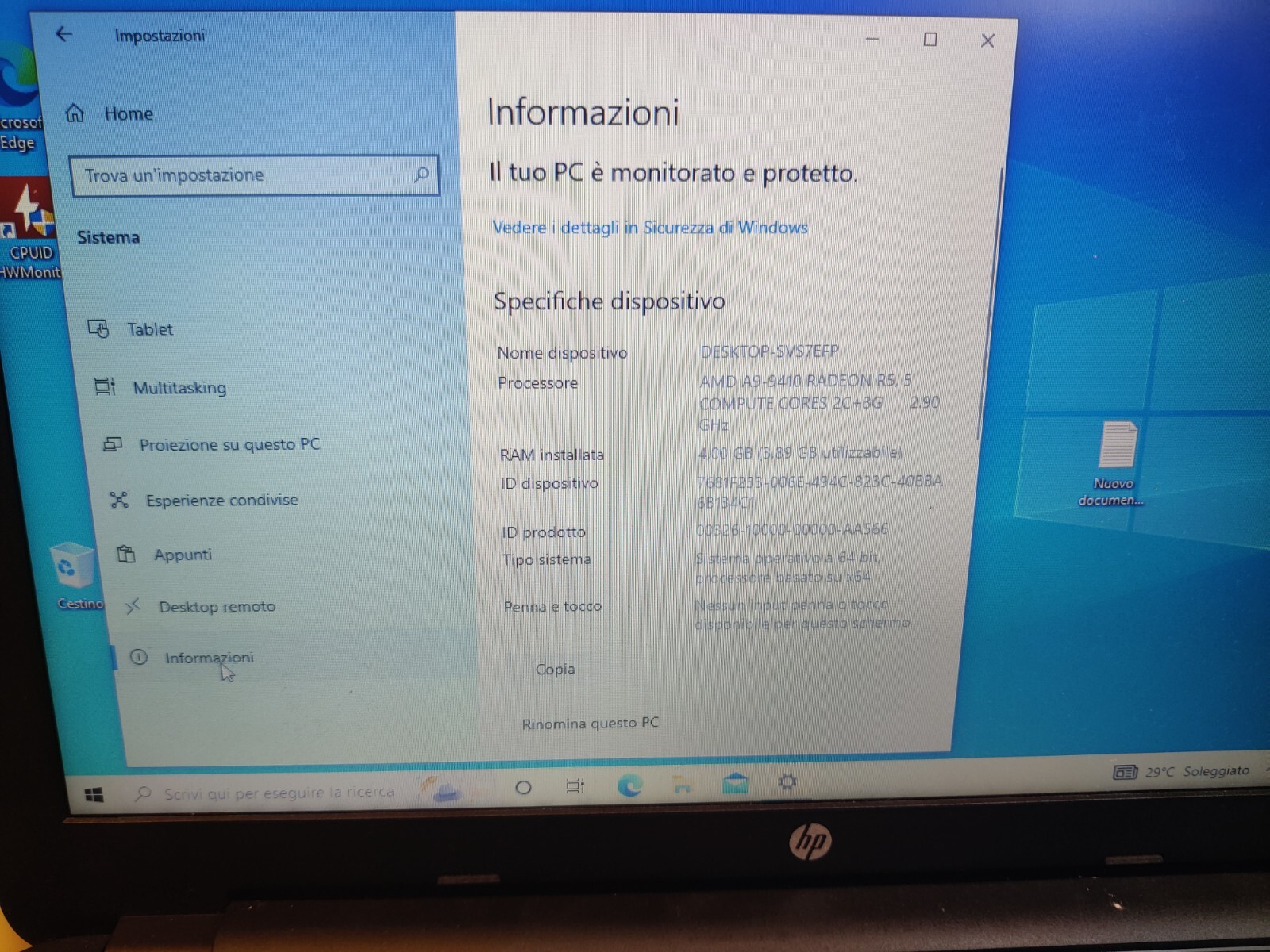Open the Tablet settings page

point(130,328)
